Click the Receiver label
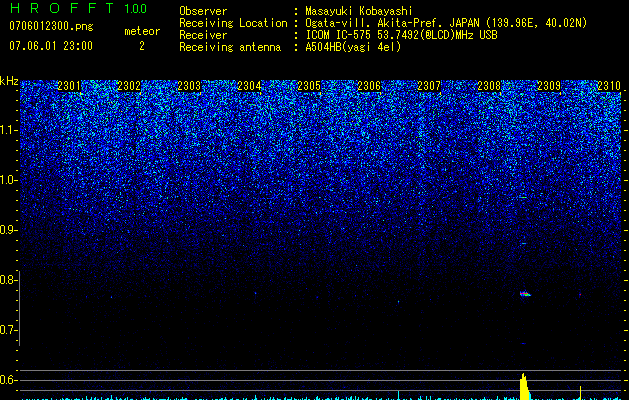 click(203, 35)
